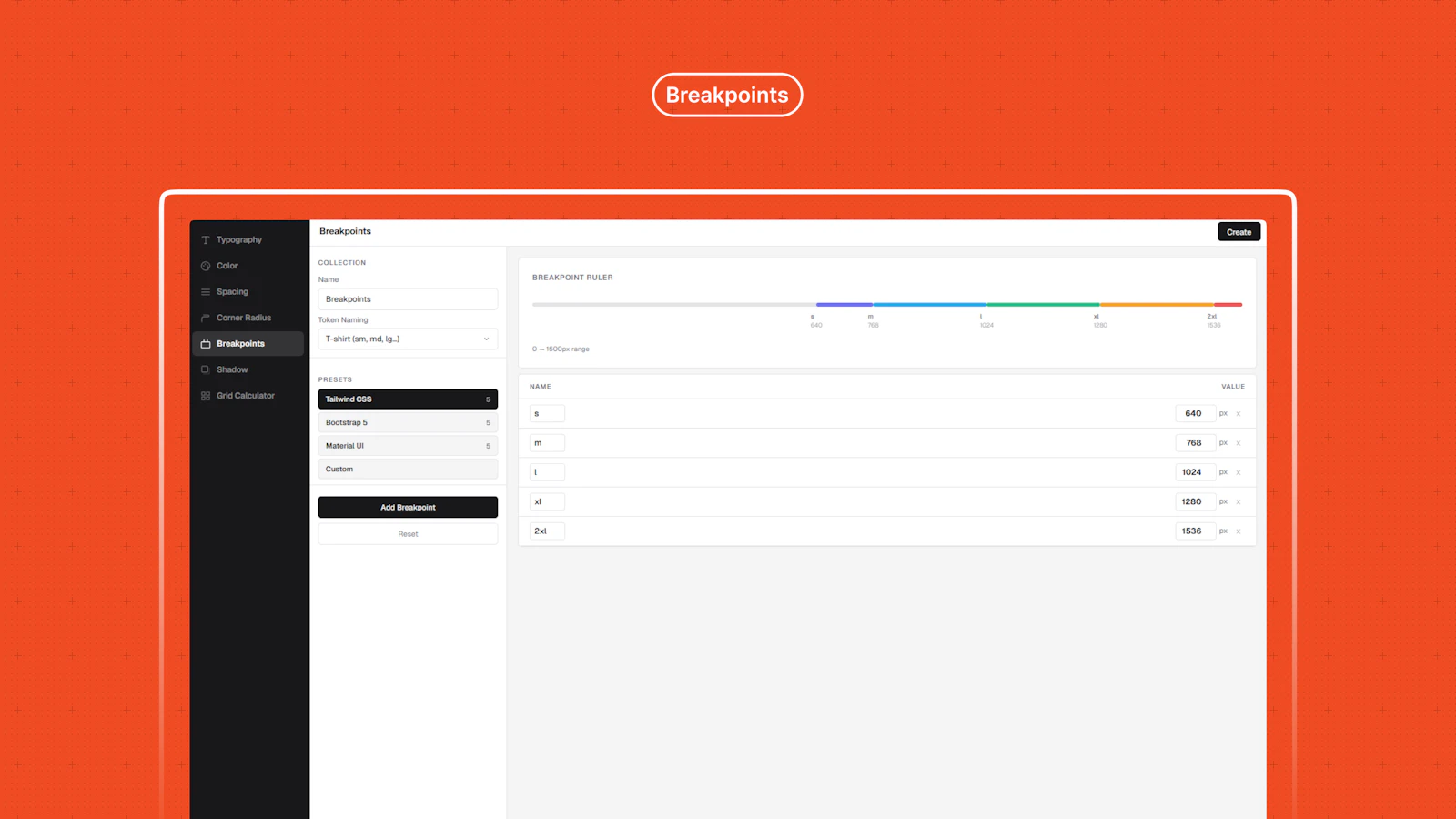Viewport: 1456px width, 819px height.
Task: Click the NAME column header
Action: point(541,387)
